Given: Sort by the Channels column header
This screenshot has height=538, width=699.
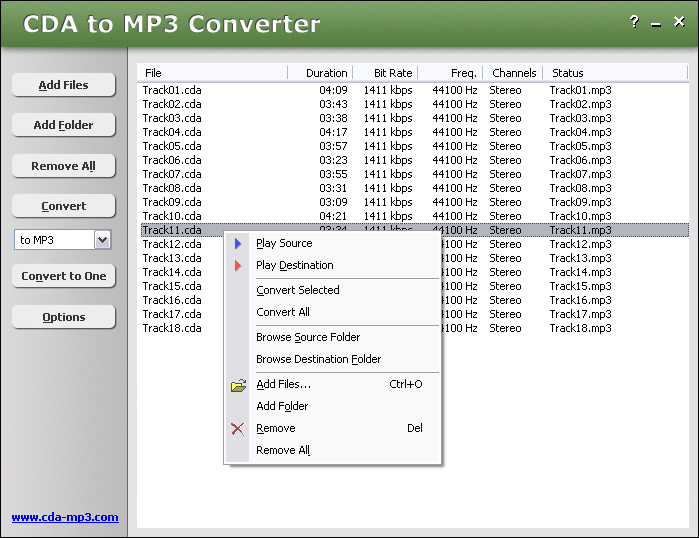Looking at the screenshot, I should point(513,73).
